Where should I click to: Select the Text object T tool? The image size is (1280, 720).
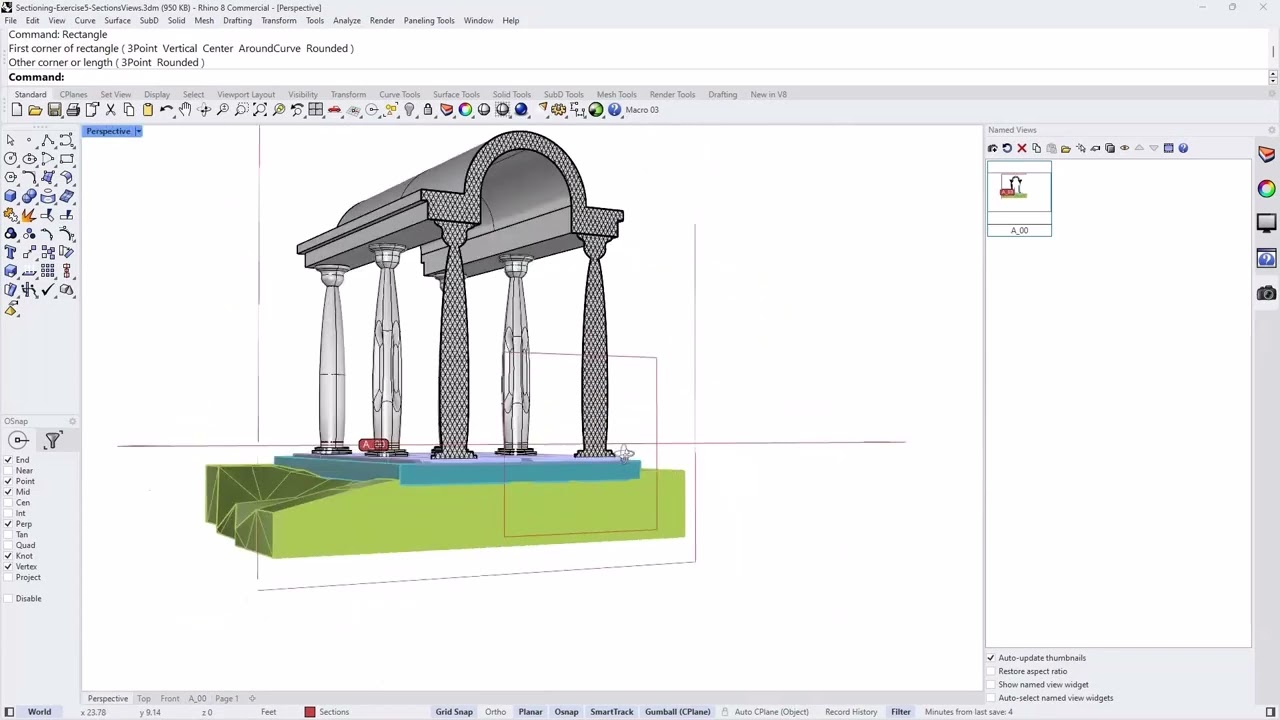tap(11, 253)
